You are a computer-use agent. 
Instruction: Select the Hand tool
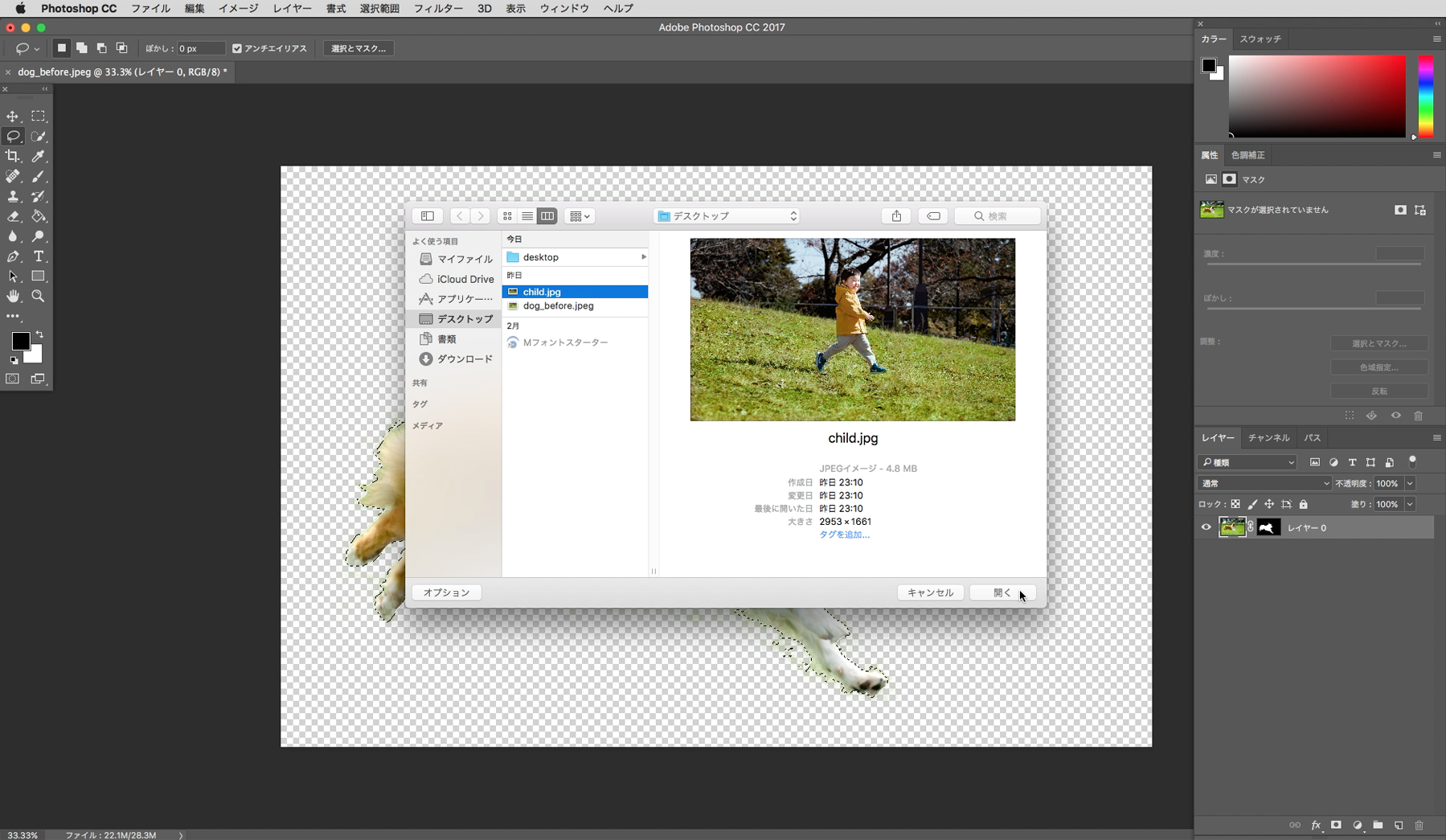coord(13,296)
